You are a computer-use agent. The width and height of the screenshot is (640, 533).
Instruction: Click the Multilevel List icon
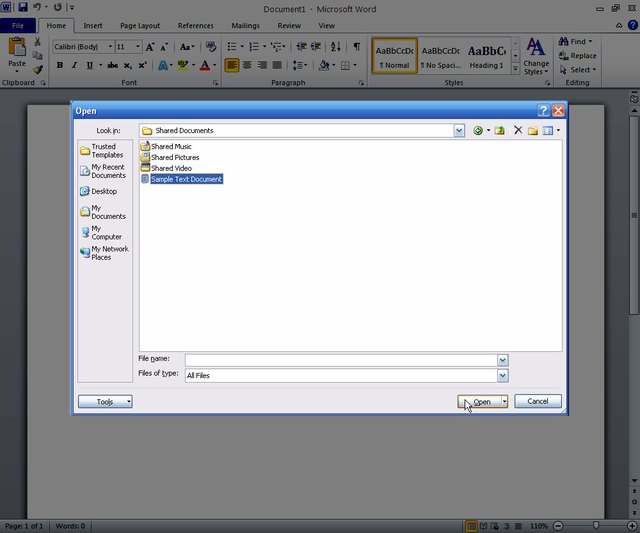click(x=276, y=47)
